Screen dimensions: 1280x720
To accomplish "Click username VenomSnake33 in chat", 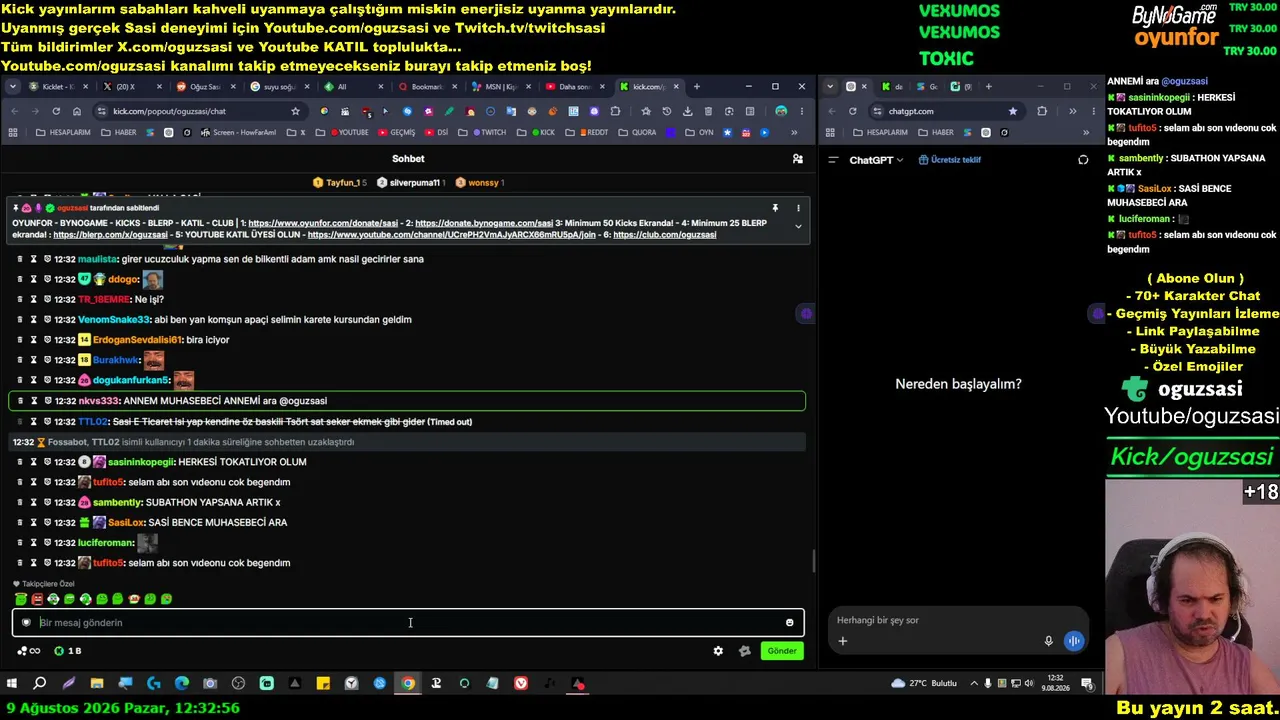I will click(x=114, y=320).
